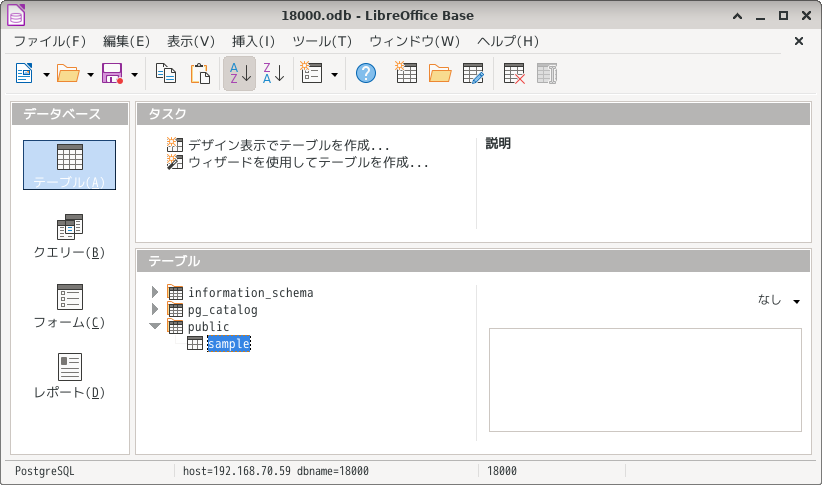Click the Edit table pencil icon

point(473,73)
